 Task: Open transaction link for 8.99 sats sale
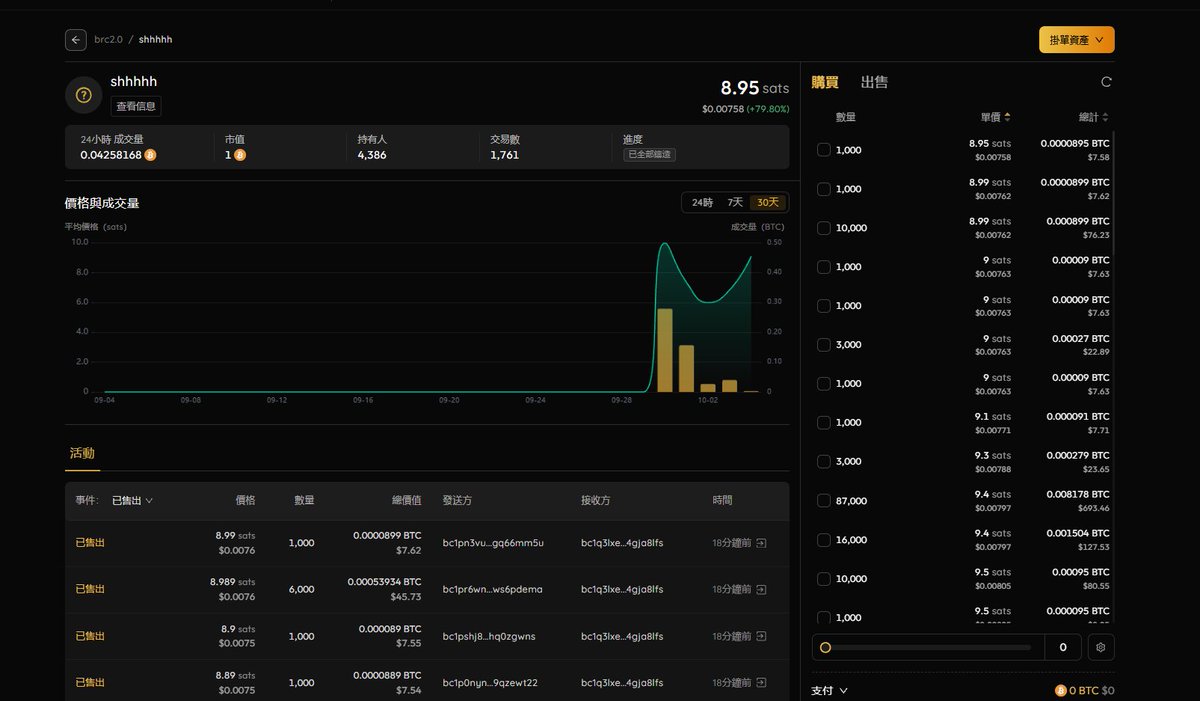point(761,543)
